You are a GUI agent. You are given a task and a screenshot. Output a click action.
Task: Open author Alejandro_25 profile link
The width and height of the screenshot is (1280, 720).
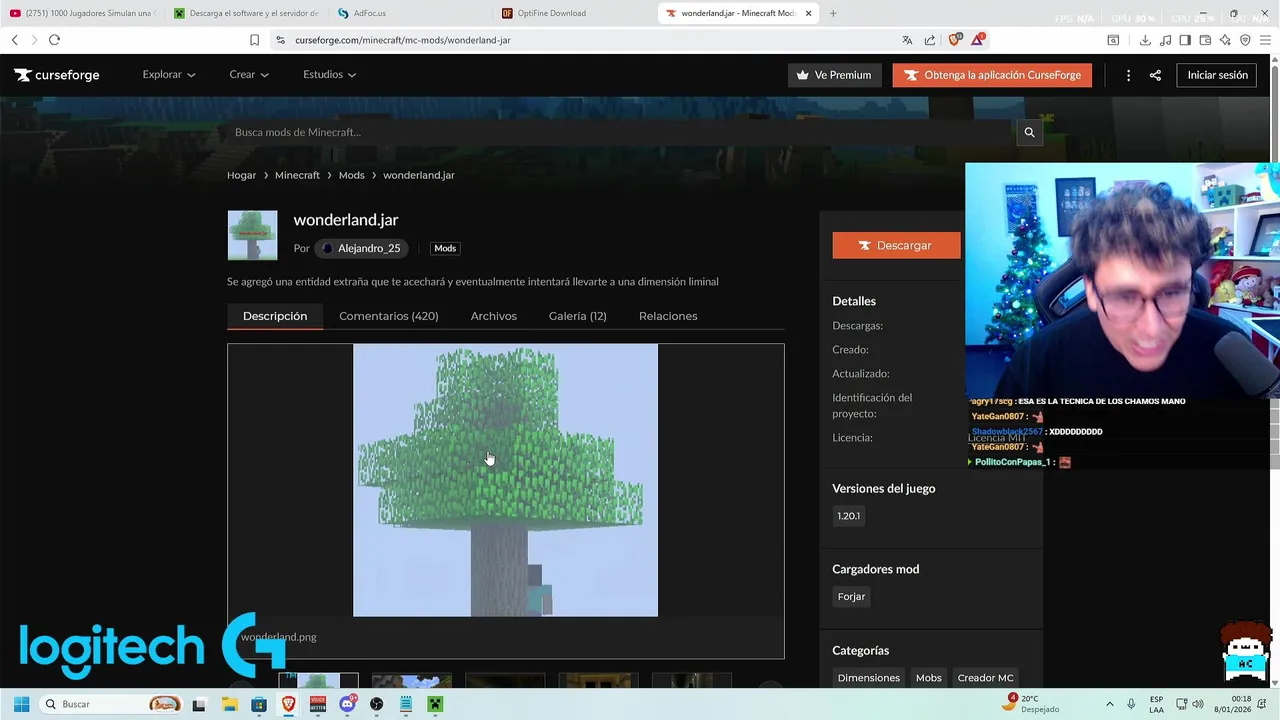coord(361,248)
